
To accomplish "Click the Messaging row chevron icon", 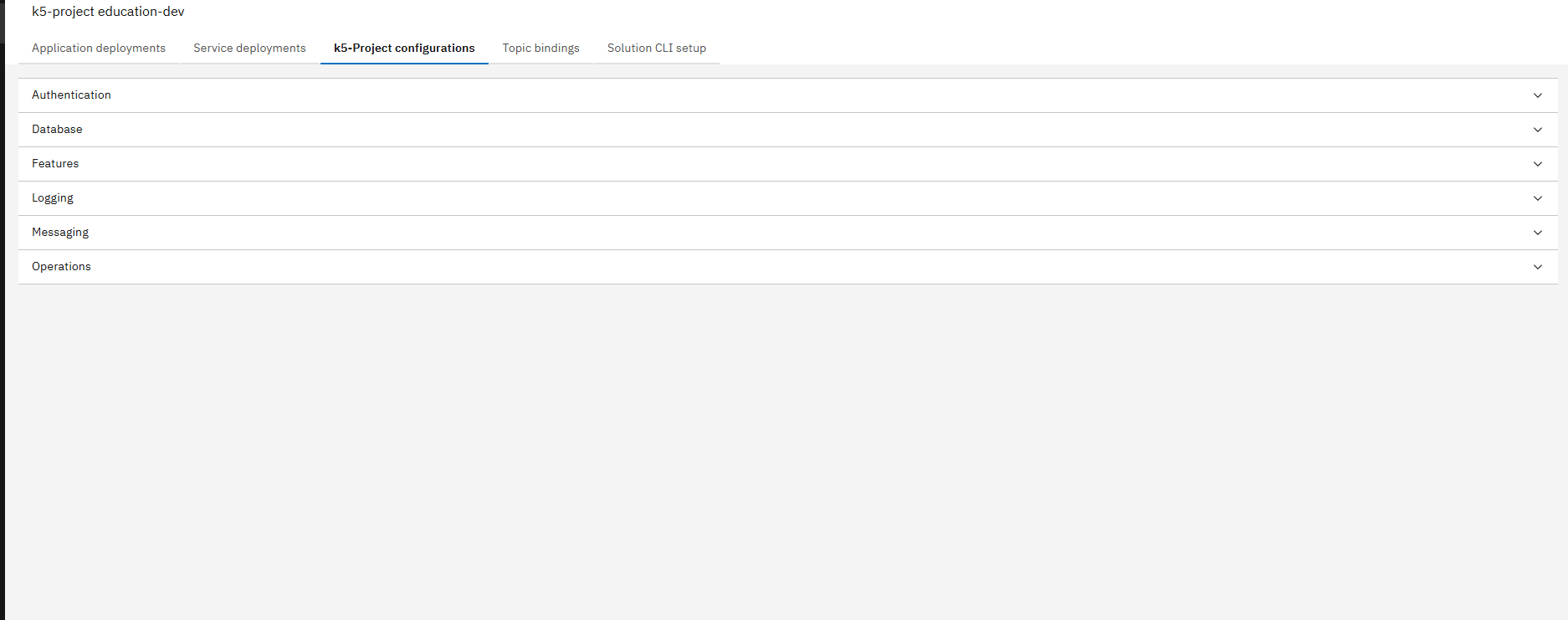I will [x=1537, y=233].
